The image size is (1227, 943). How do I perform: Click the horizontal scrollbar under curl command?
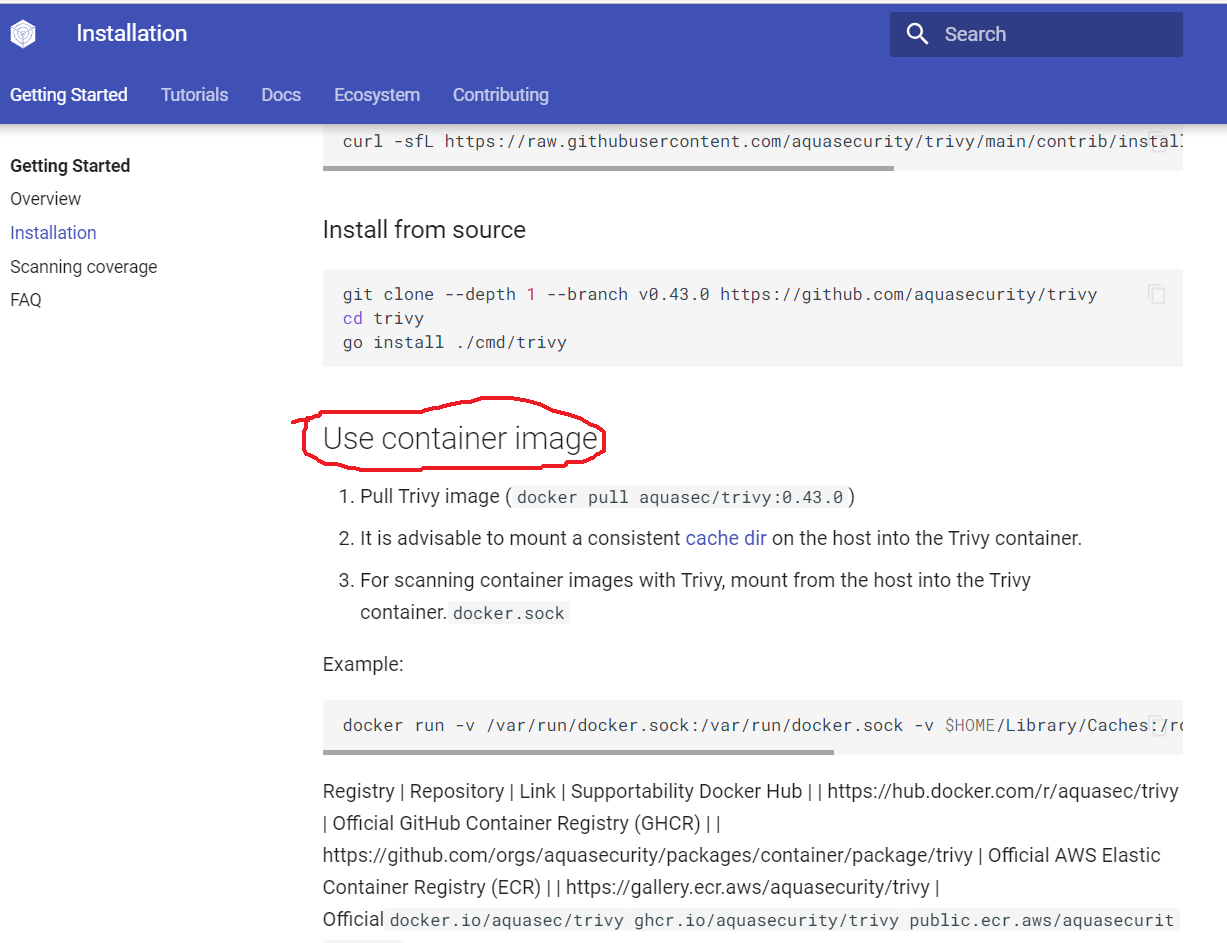pos(608,168)
